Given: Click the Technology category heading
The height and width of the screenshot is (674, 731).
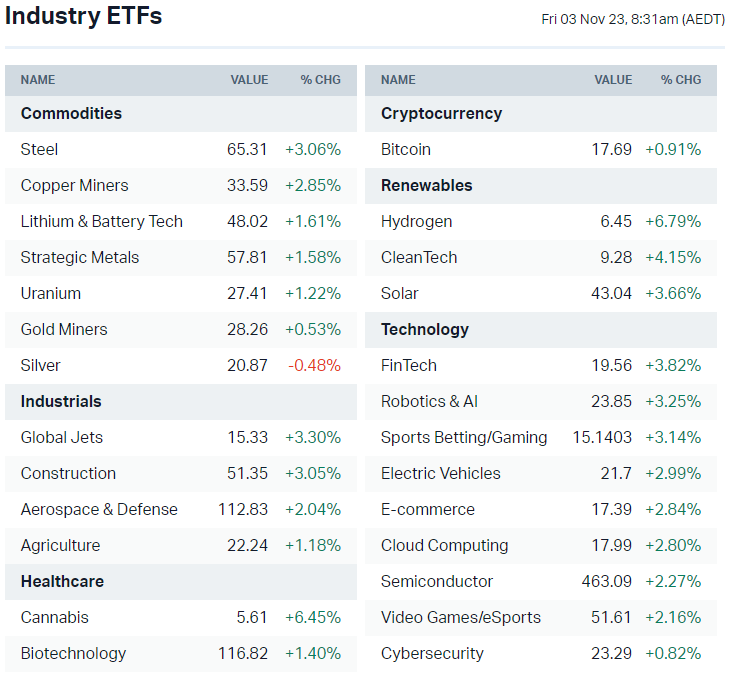Looking at the screenshot, I should click(425, 329).
